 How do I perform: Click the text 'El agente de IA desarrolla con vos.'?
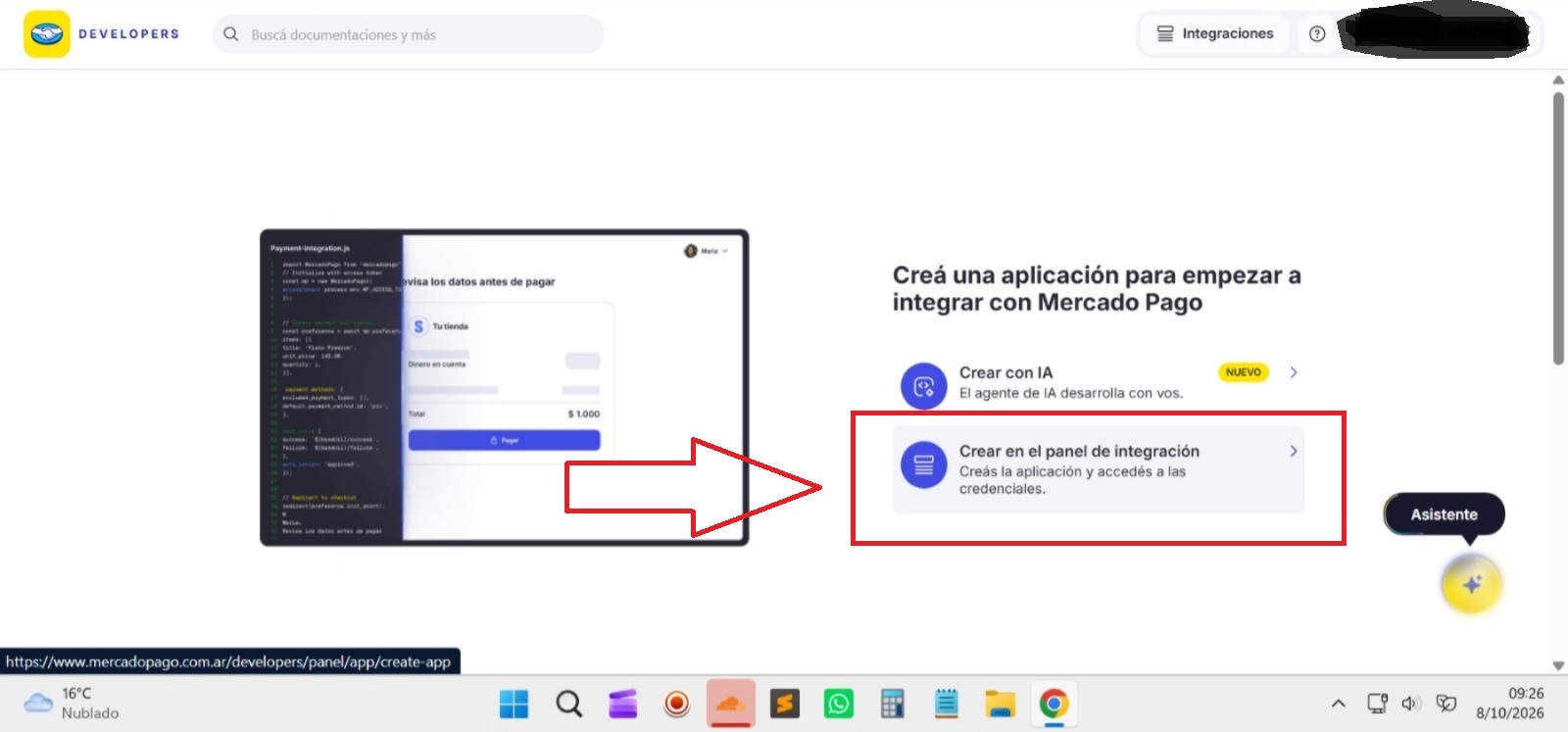[1071, 393]
